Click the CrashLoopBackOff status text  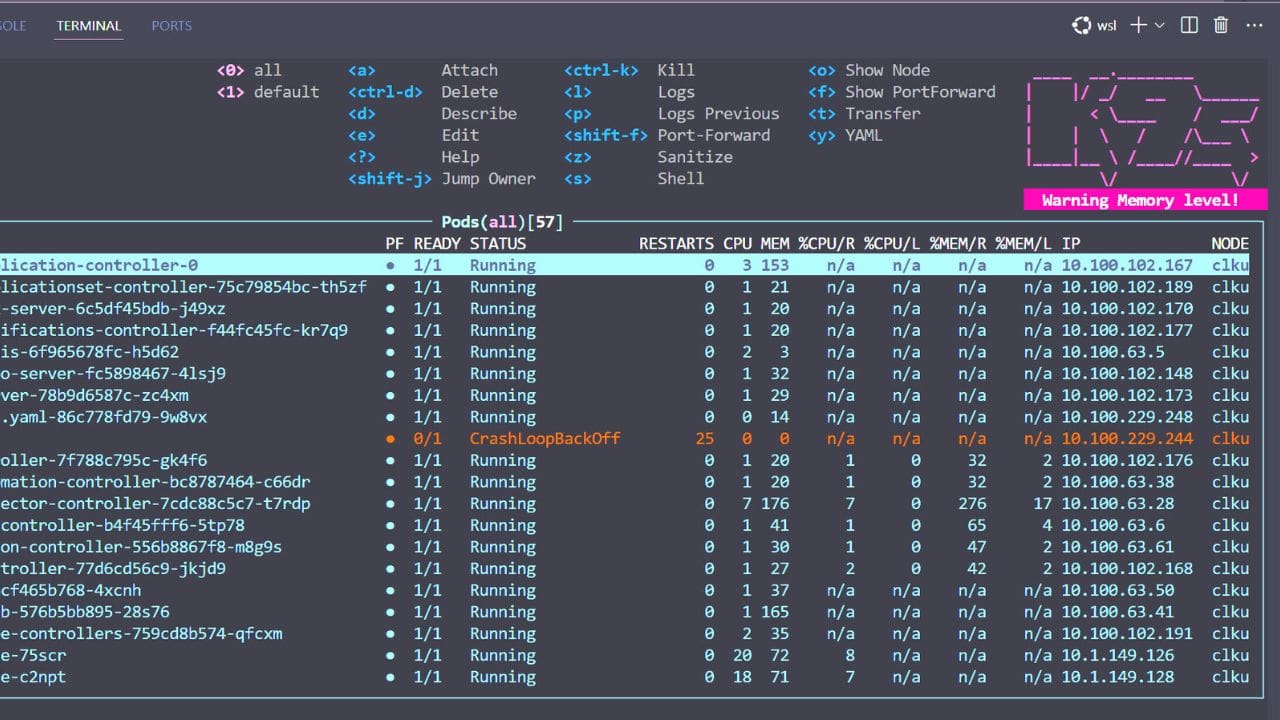(x=545, y=439)
